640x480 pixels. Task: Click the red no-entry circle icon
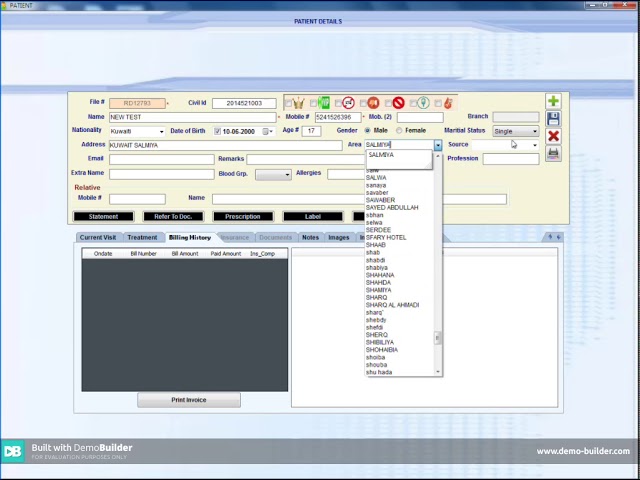click(x=398, y=103)
